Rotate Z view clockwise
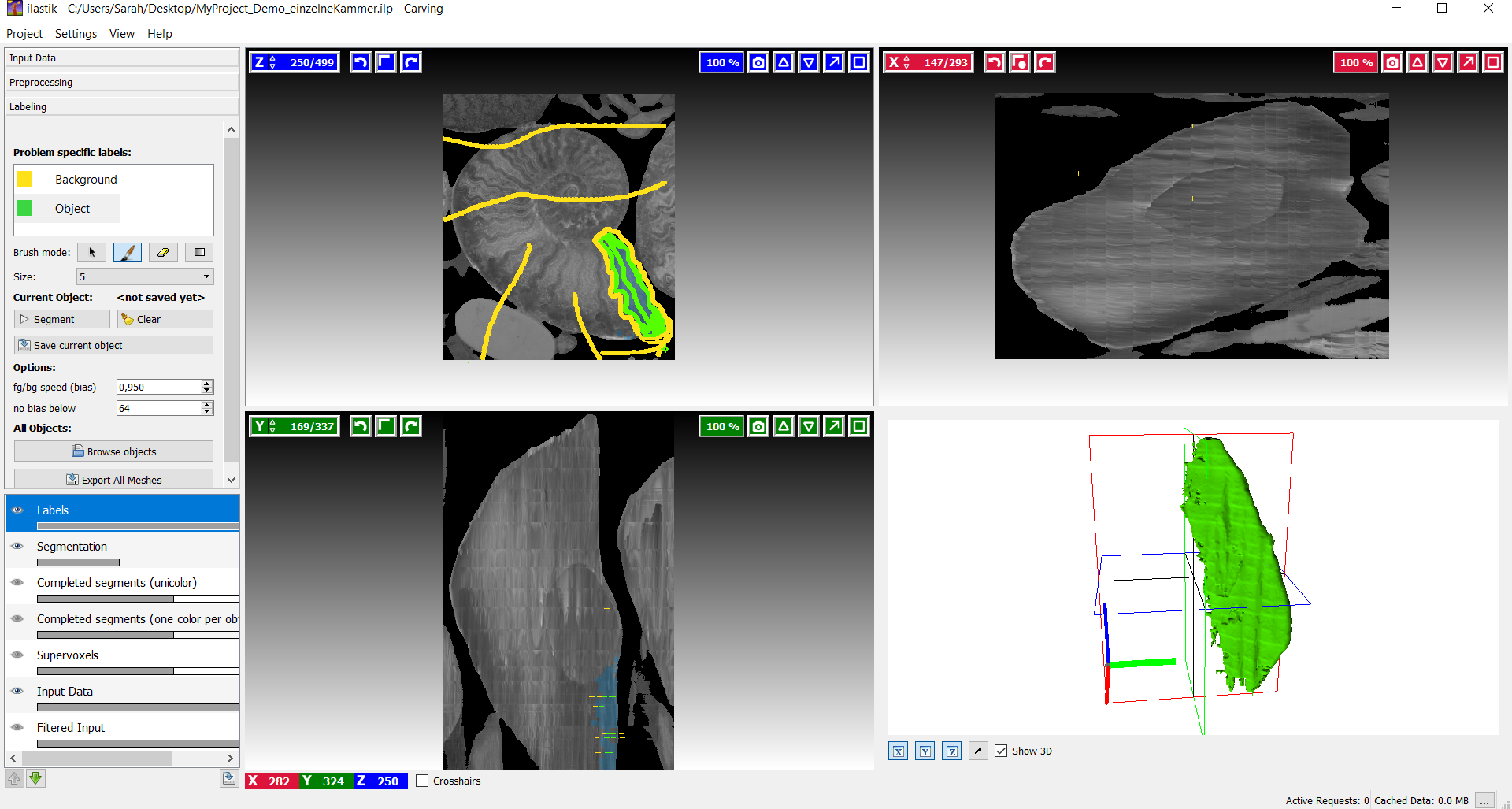Image resolution: width=1512 pixels, height=809 pixels. [411, 62]
